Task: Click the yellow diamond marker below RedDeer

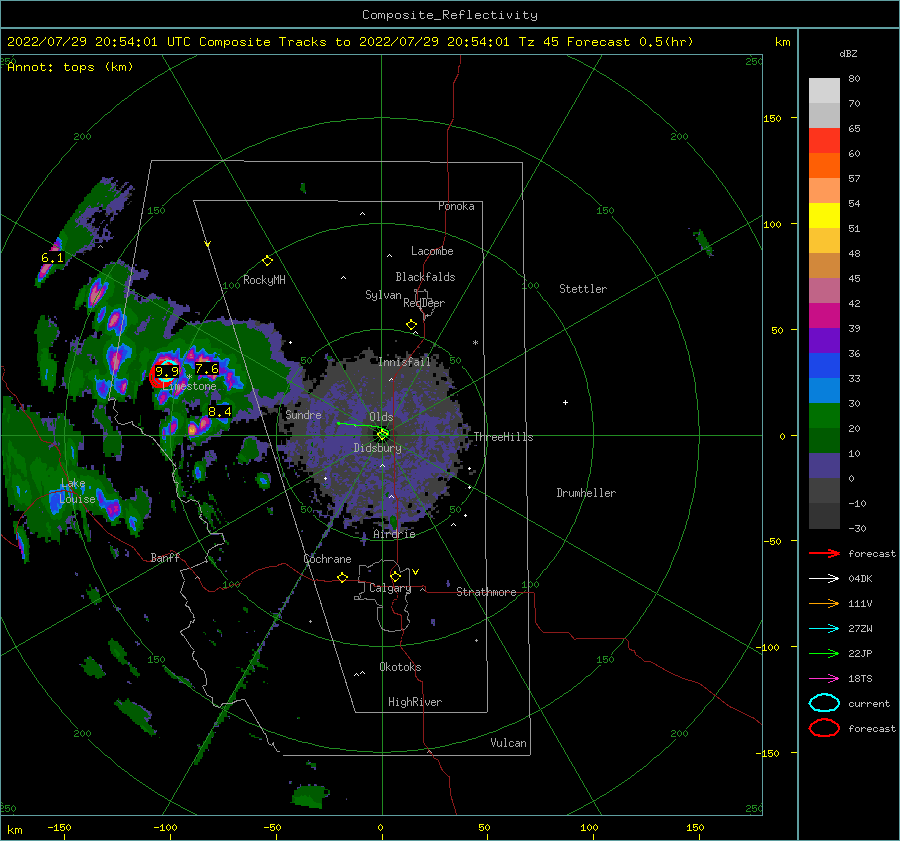Action: 412,325
